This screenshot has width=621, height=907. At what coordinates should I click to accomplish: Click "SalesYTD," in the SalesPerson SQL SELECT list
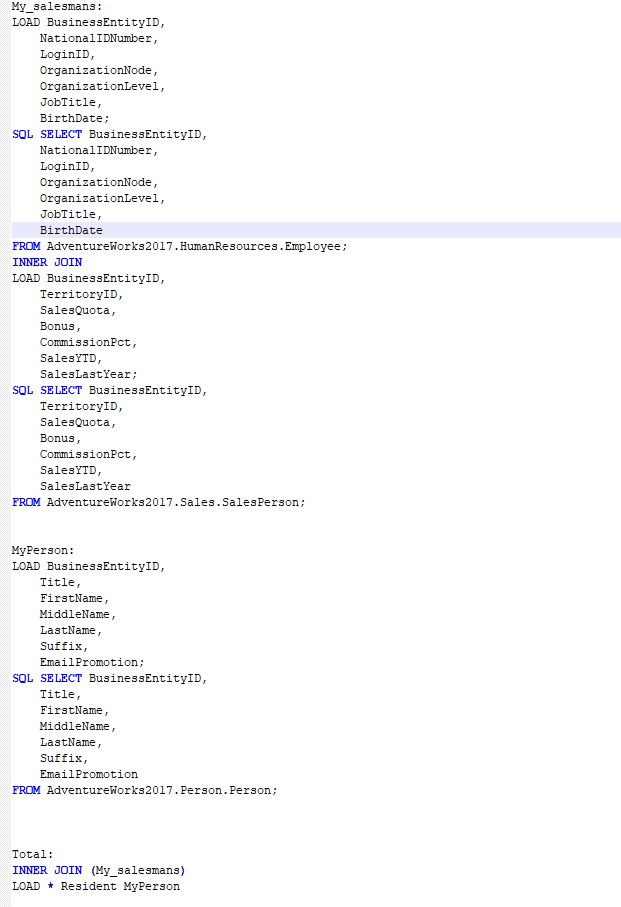click(x=71, y=471)
